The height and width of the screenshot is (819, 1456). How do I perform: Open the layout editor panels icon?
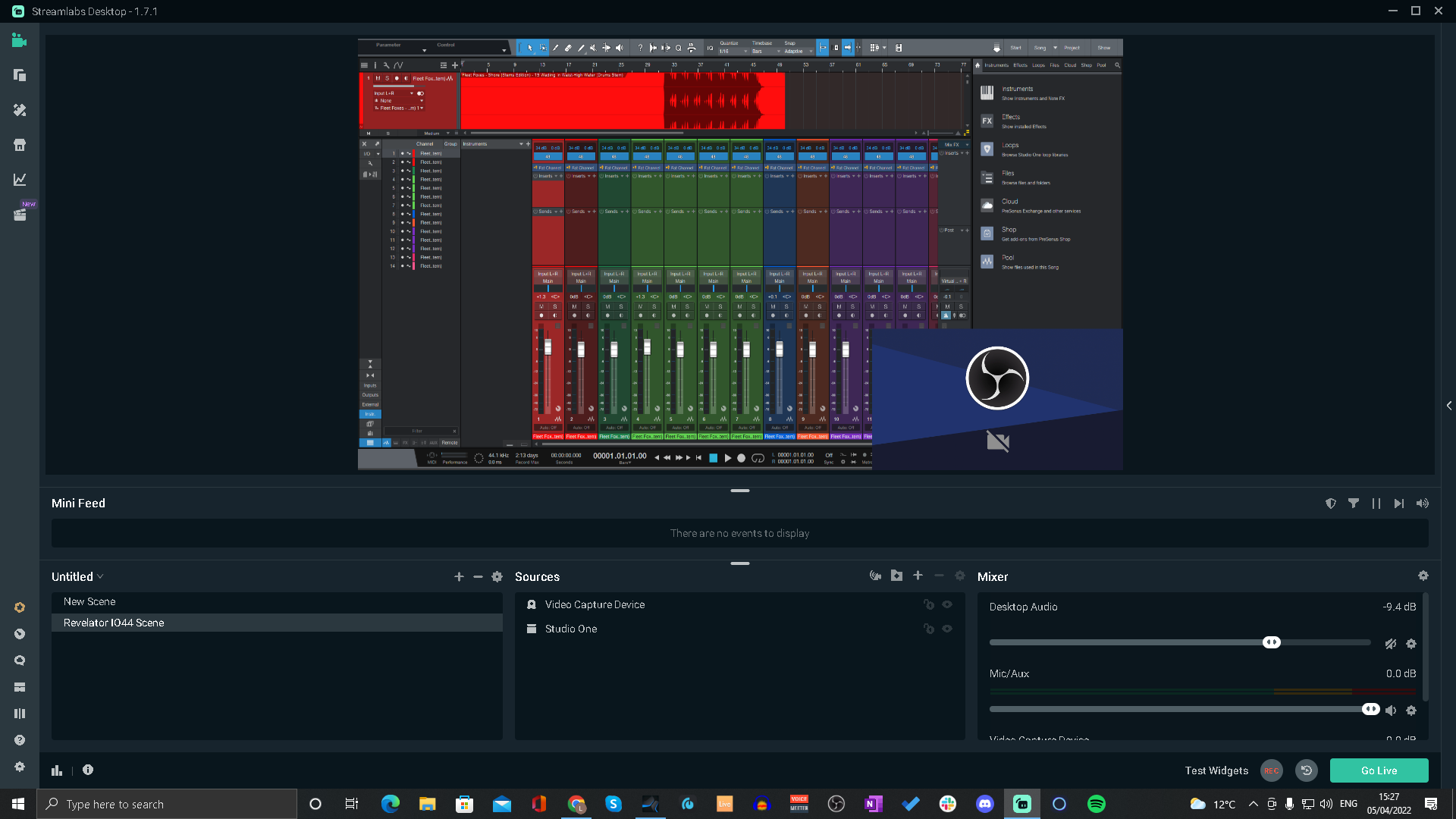point(20,687)
